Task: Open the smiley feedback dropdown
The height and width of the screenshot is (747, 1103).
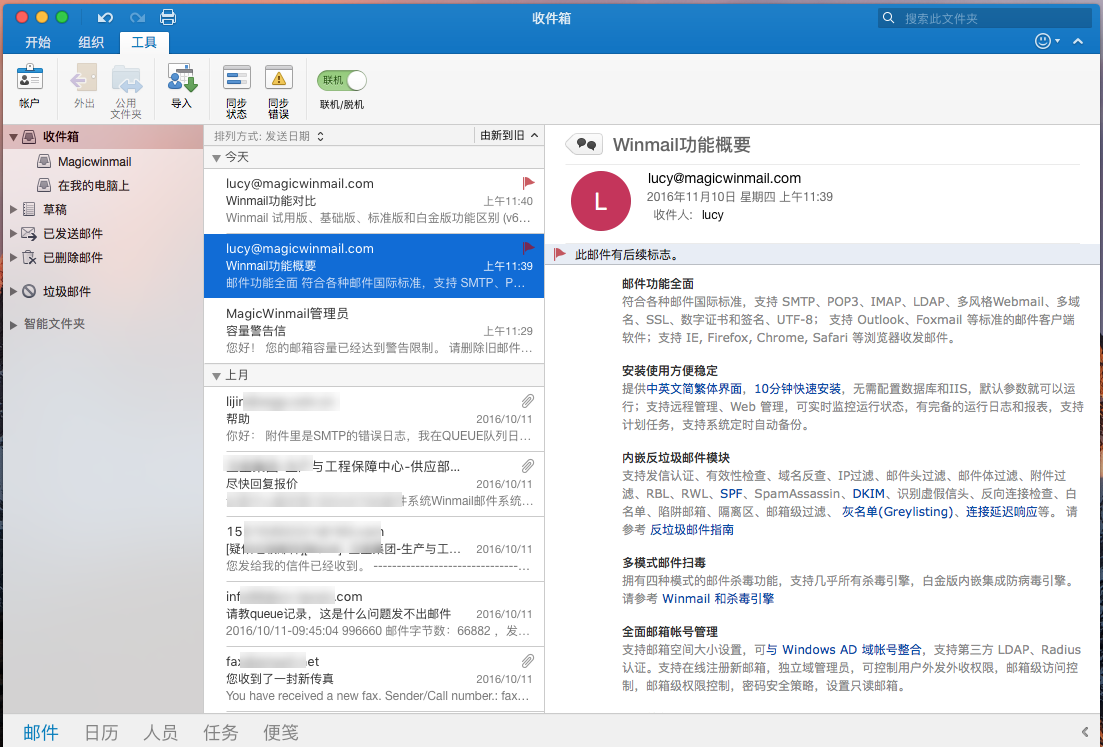Action: (1047, 41)
